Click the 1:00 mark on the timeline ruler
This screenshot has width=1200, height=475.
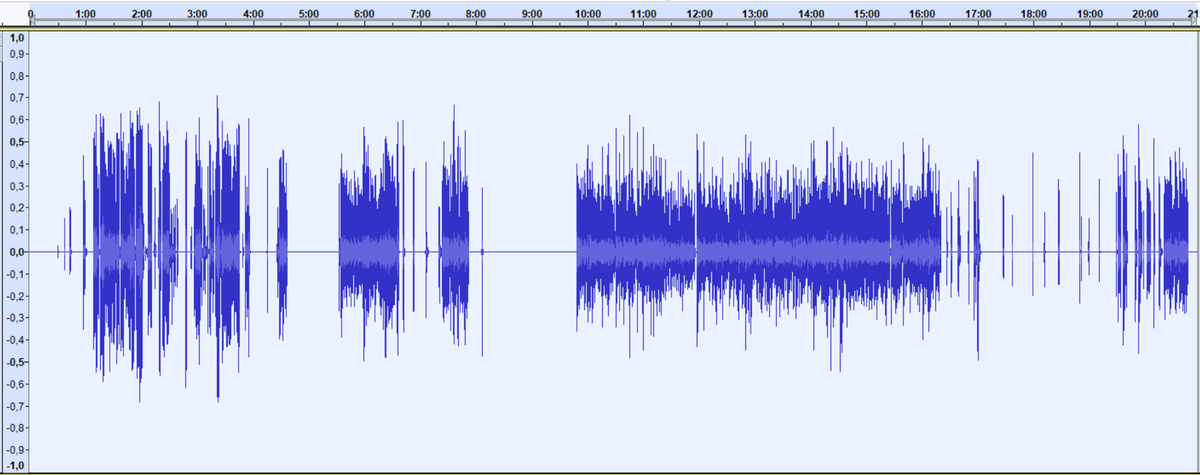tap(86, 15)
